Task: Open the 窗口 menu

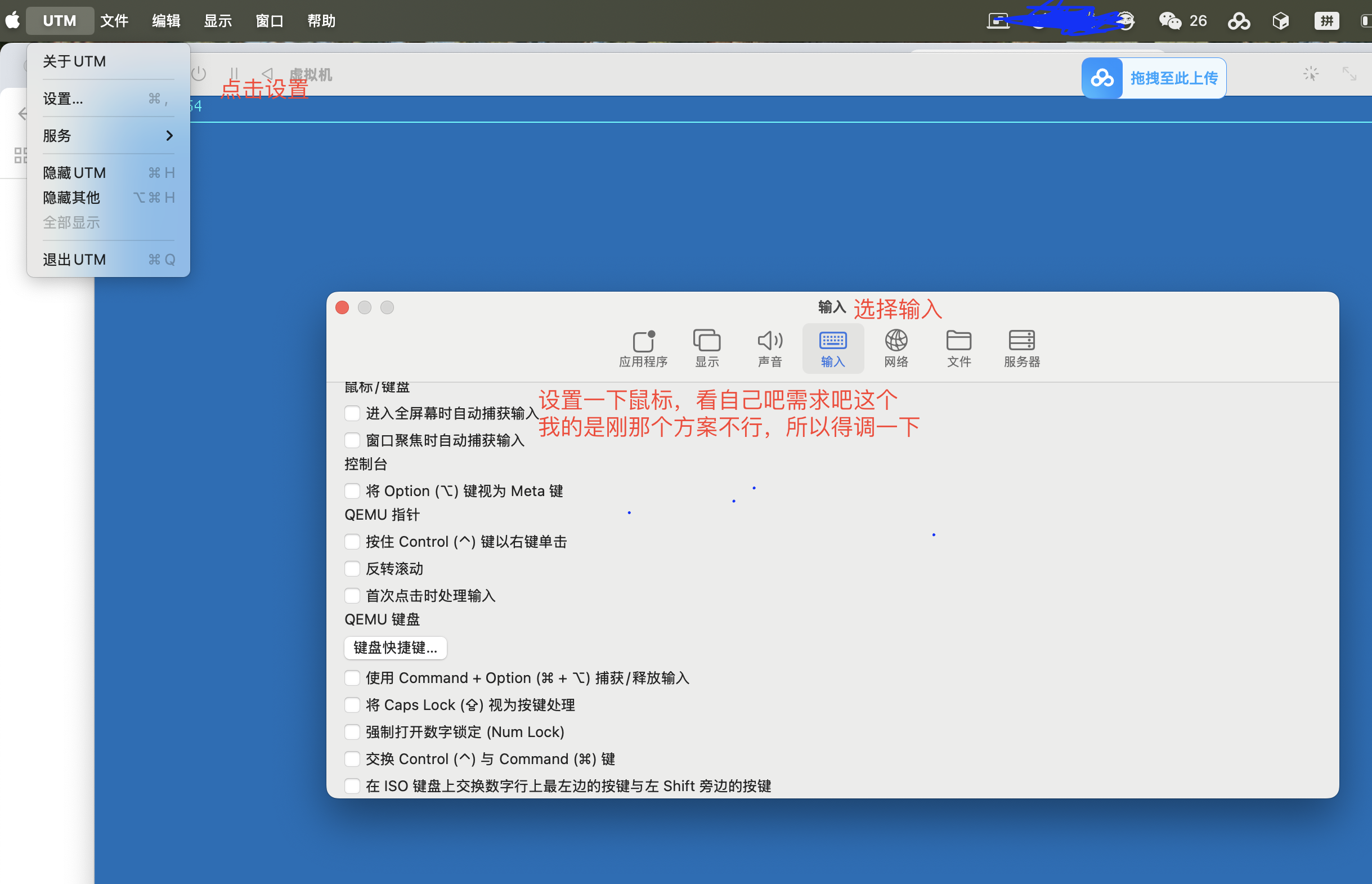Action: pos(270,21)
